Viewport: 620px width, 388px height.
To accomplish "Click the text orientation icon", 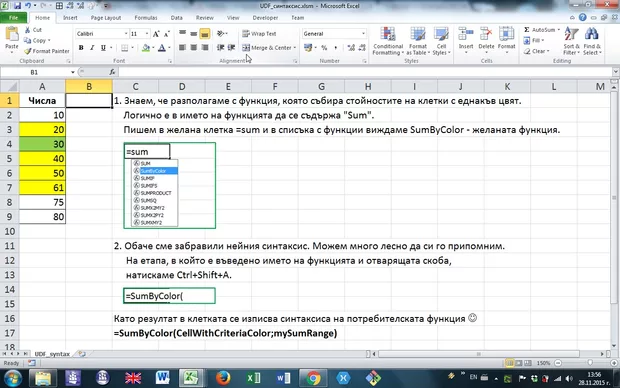I will tap(221, 34).
